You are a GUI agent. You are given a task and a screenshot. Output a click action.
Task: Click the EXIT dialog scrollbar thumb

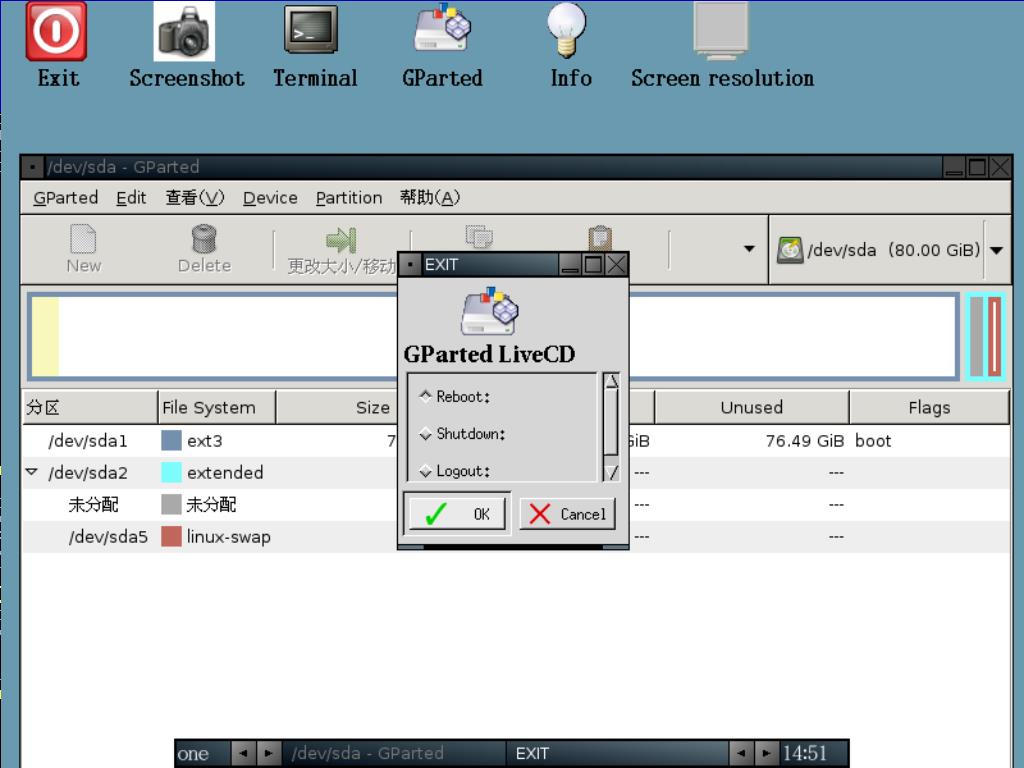point(611,422)
